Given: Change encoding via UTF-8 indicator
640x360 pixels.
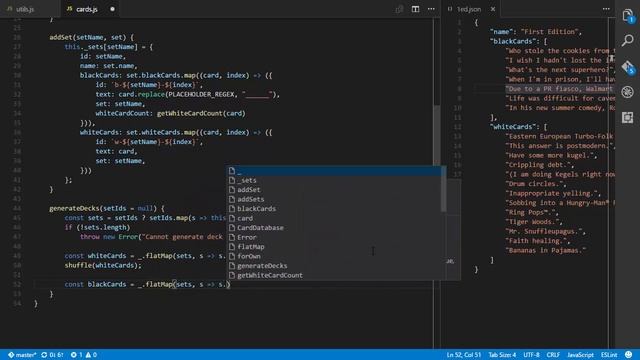Looking at the screenshot, I should [531, 355].
